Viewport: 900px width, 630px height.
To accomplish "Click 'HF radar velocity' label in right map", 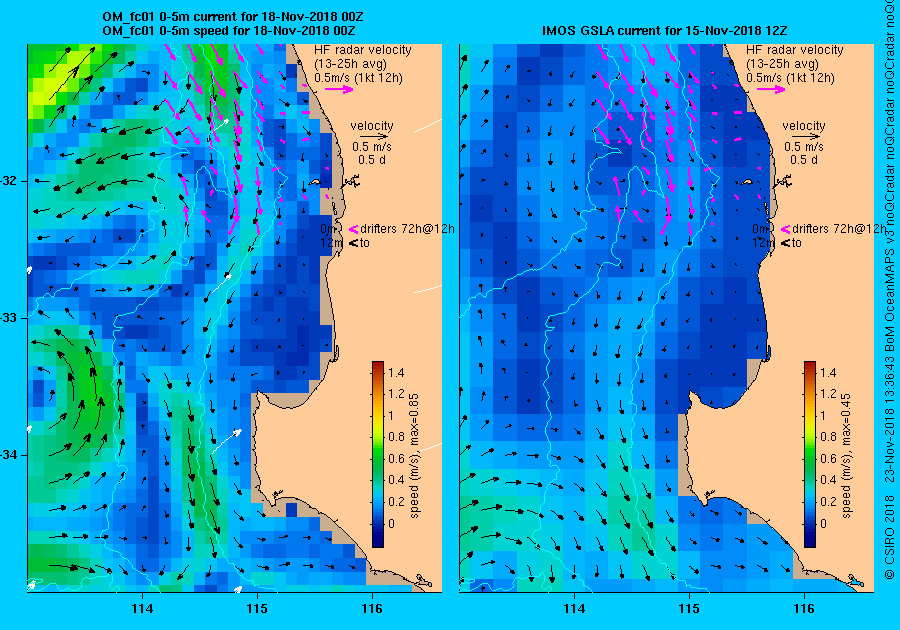I will [795, 50].
